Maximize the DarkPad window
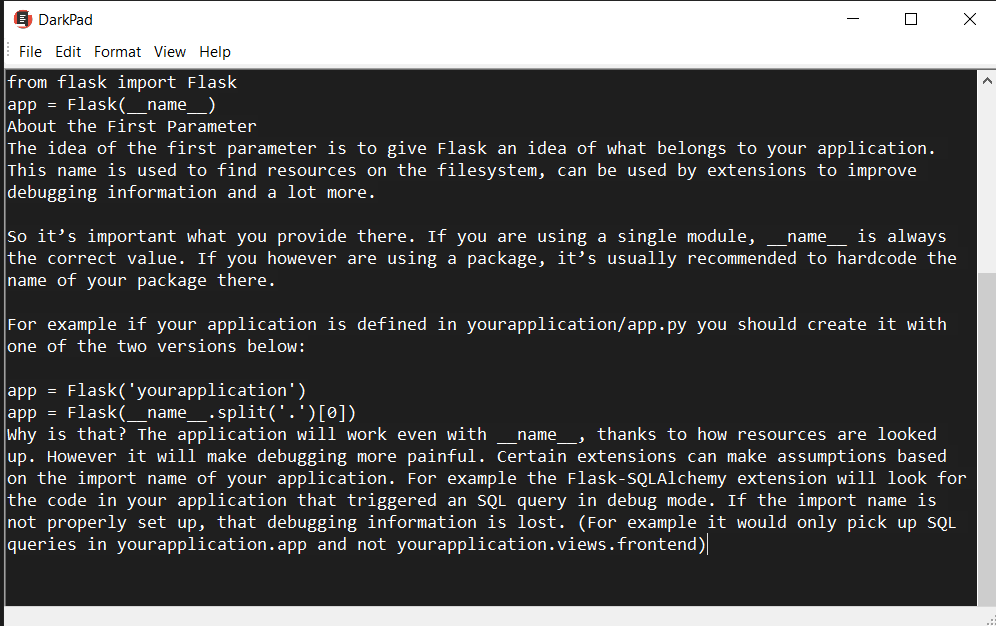 tap(911, 19)
